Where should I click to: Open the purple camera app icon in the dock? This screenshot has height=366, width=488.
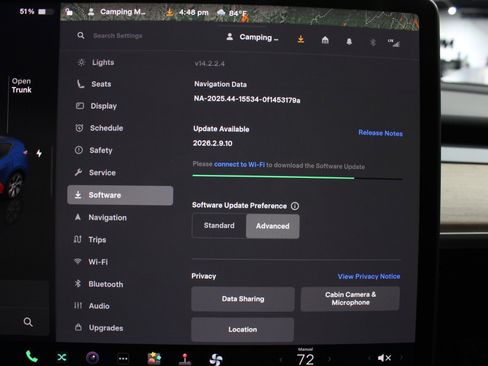[x=92, y=358]
